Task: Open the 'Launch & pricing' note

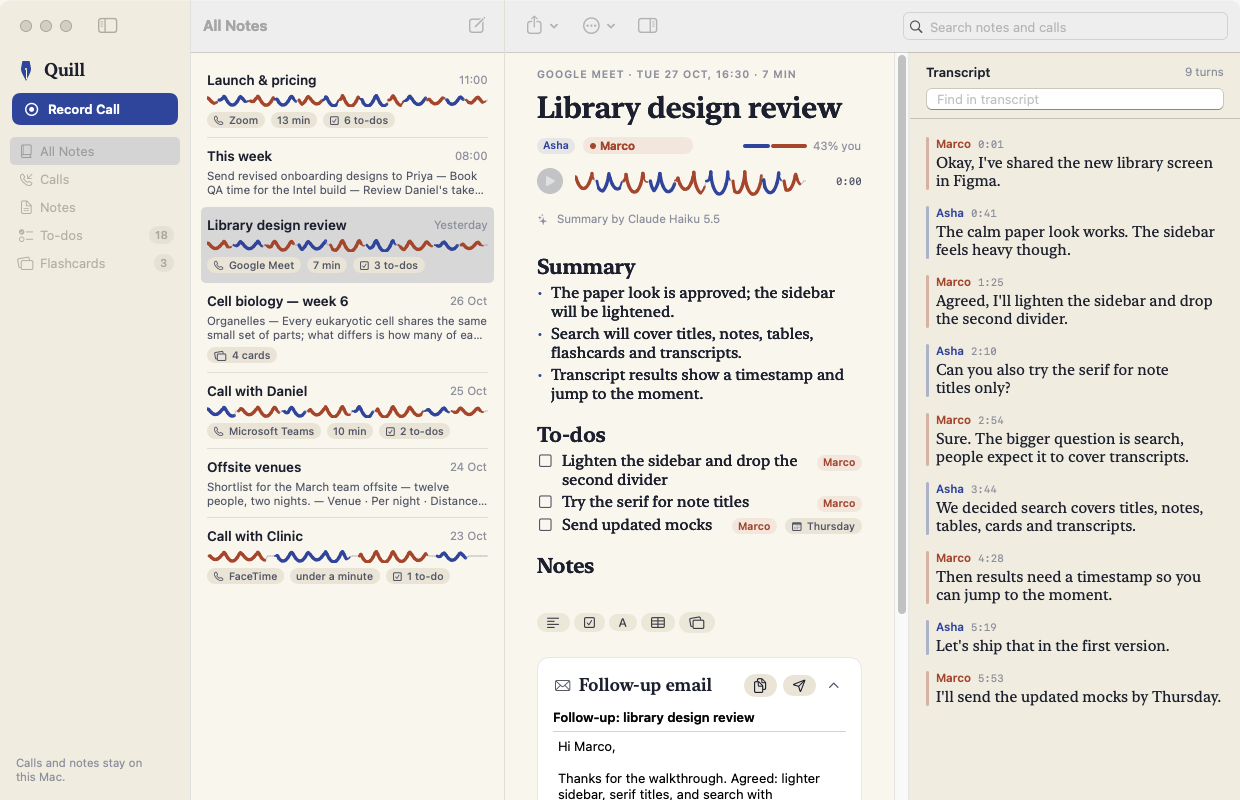Action: click(347, 100)
